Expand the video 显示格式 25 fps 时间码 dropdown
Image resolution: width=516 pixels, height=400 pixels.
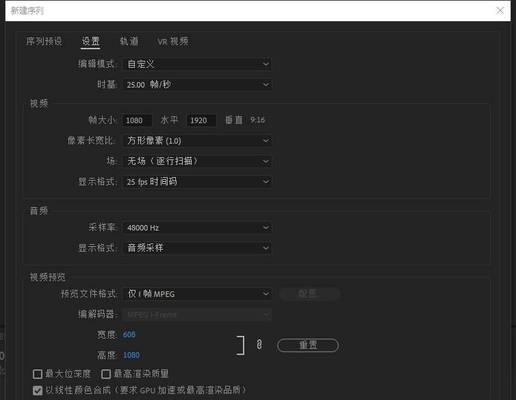[x=197, y=182]
